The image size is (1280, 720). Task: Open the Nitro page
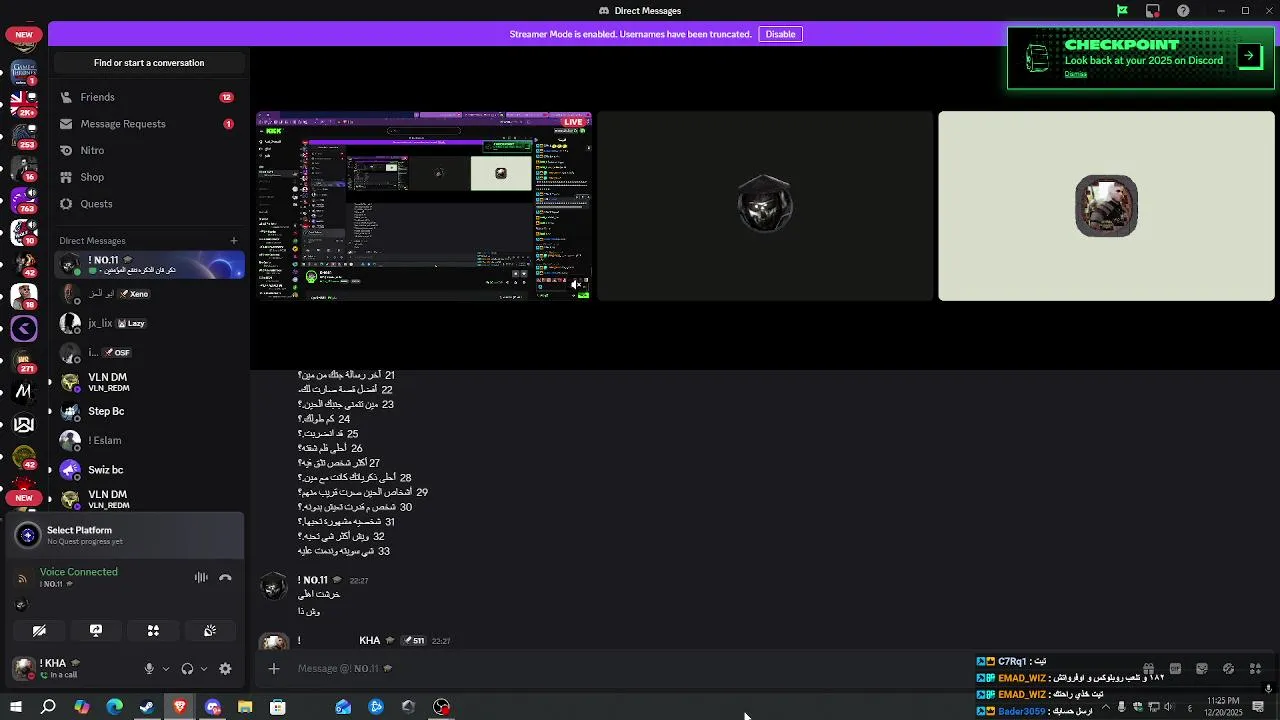click(149, 150)
